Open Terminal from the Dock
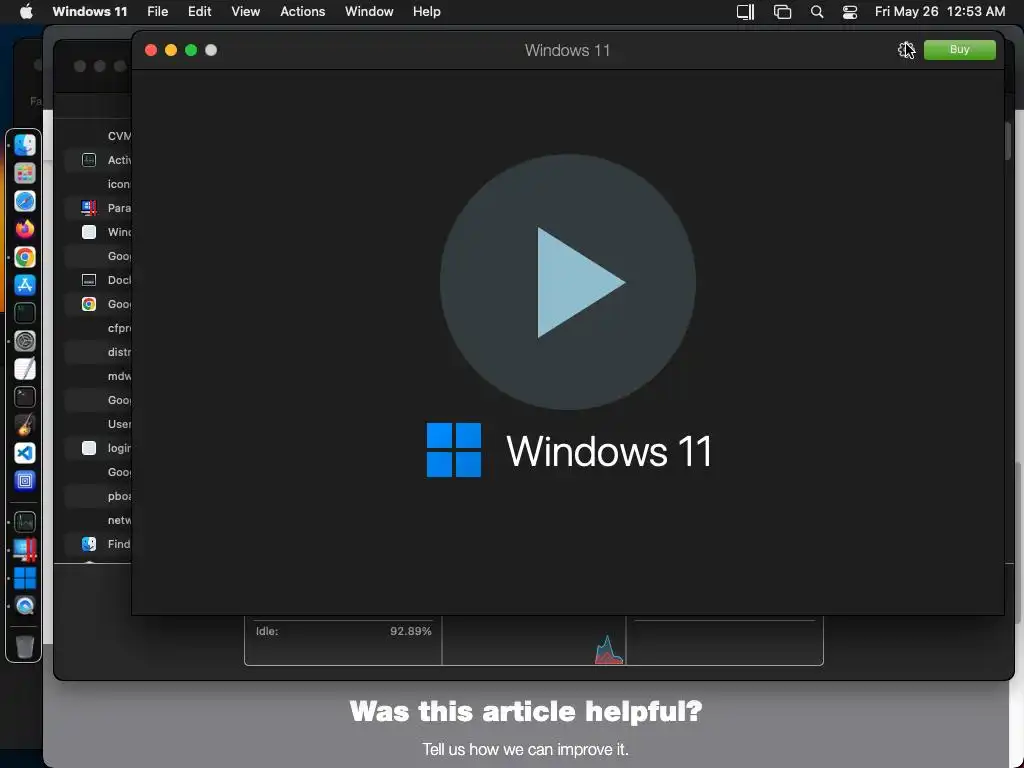The width and height of the screenshot is (1024, 768). 25,397
